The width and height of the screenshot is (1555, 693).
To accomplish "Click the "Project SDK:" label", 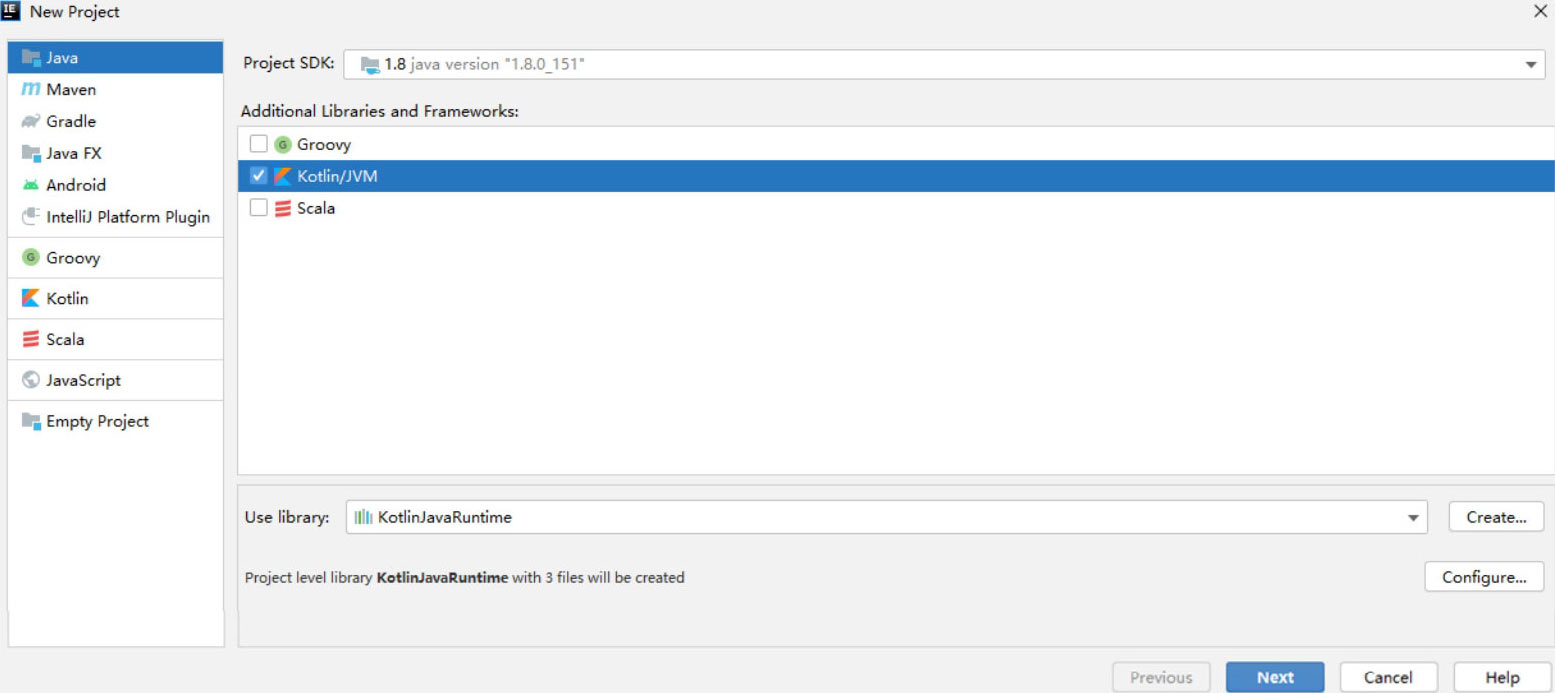I will coord(289,63).
